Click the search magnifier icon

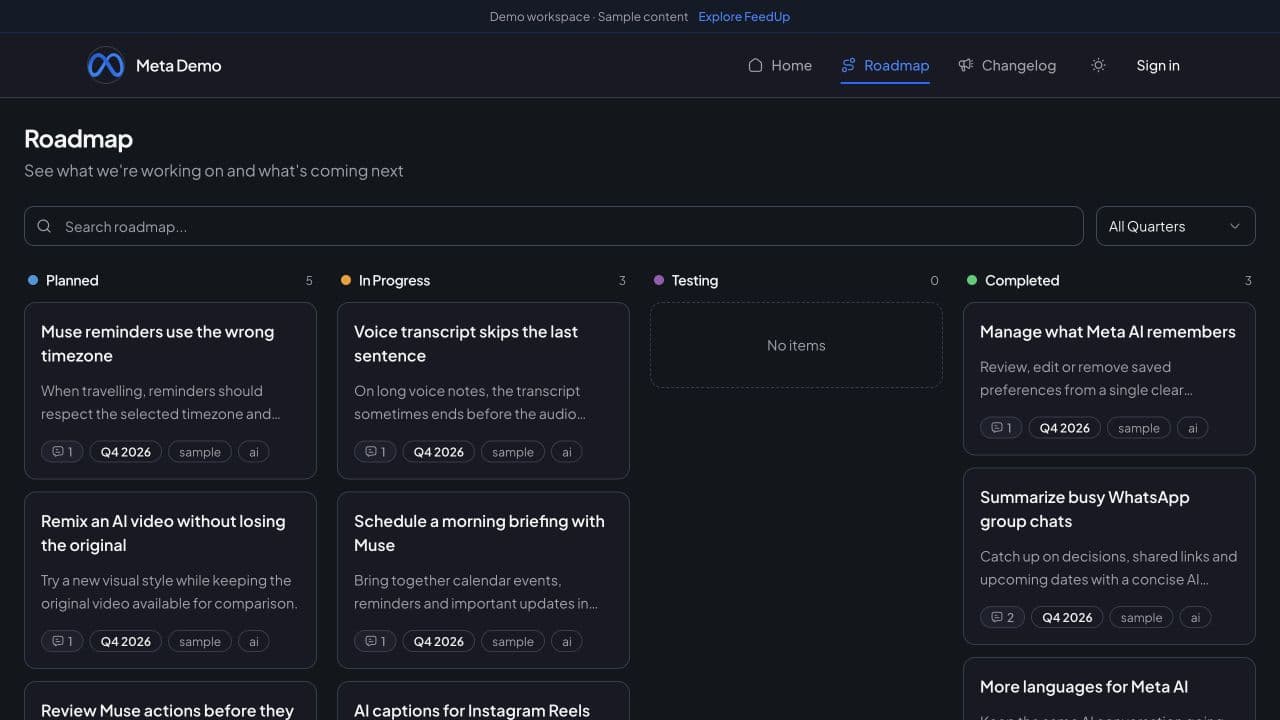click(x=44, y=226)
